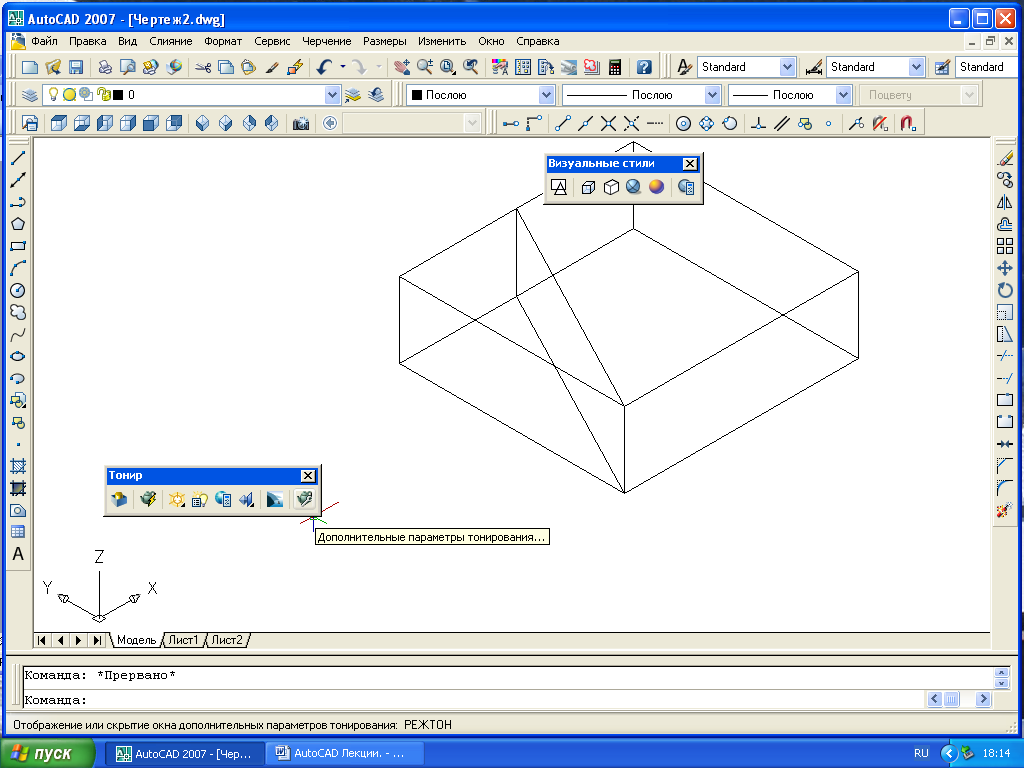1024x768 pixels.
Task: Click the Help question mark icon
Action: (644, 67)
